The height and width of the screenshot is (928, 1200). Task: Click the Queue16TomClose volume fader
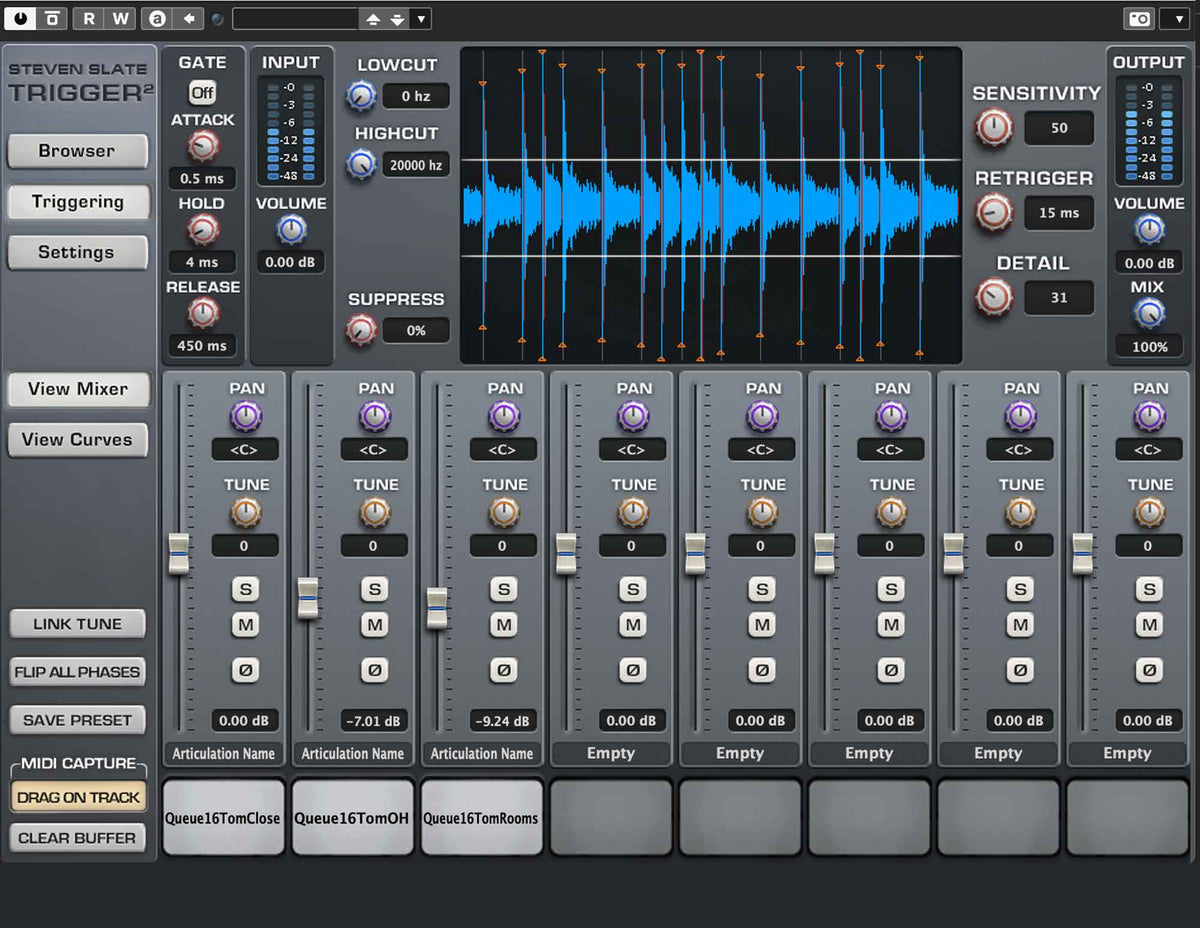179,553
